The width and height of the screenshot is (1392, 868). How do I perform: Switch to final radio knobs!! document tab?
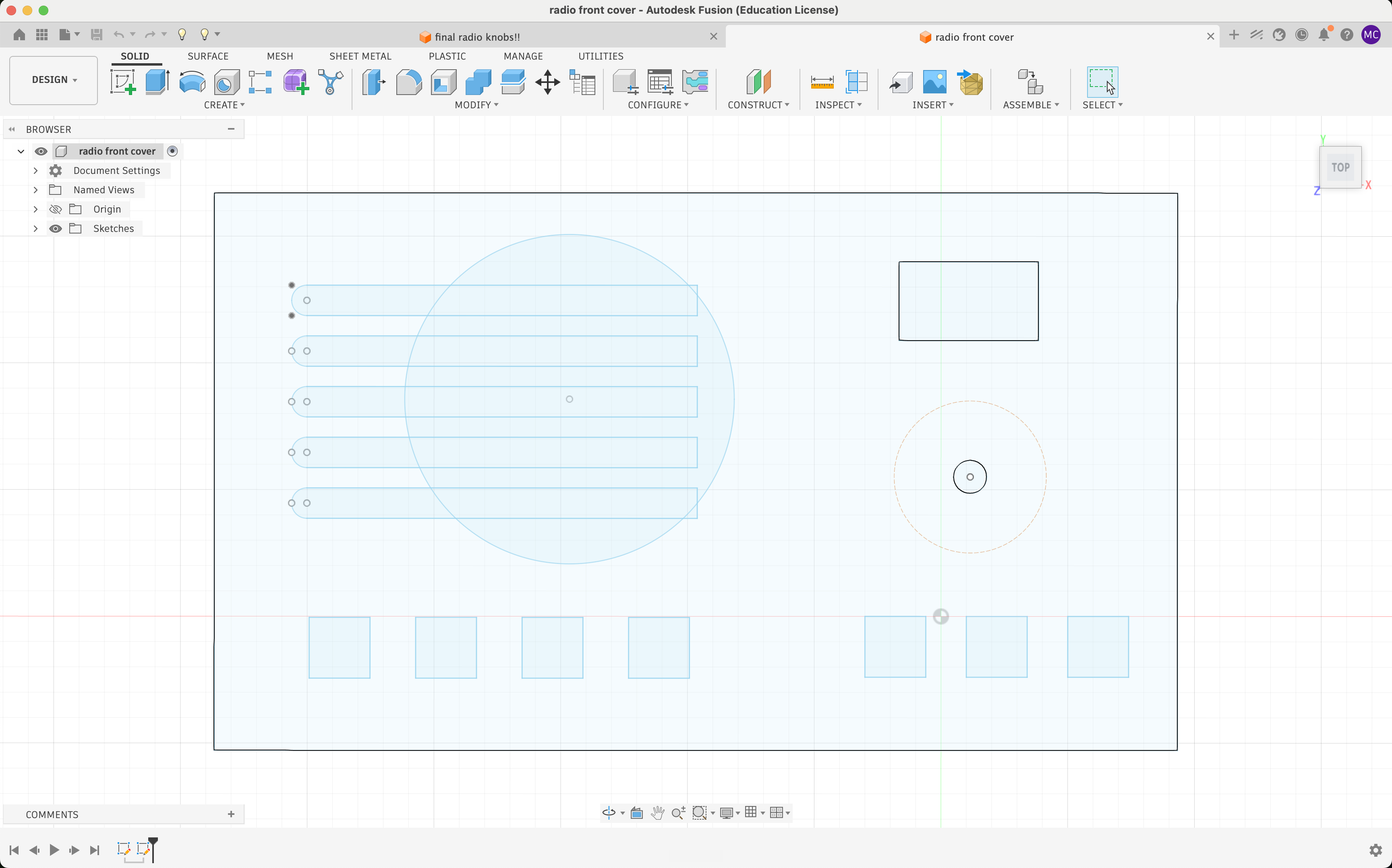coord(476,37)
